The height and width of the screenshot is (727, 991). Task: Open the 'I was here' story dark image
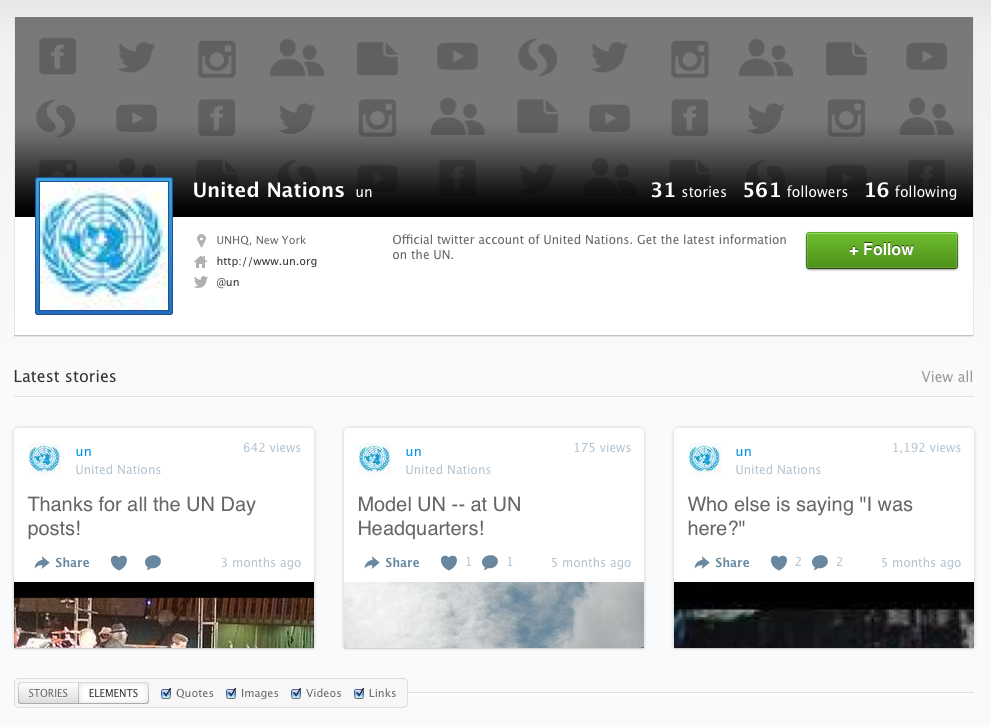point(824,615)
